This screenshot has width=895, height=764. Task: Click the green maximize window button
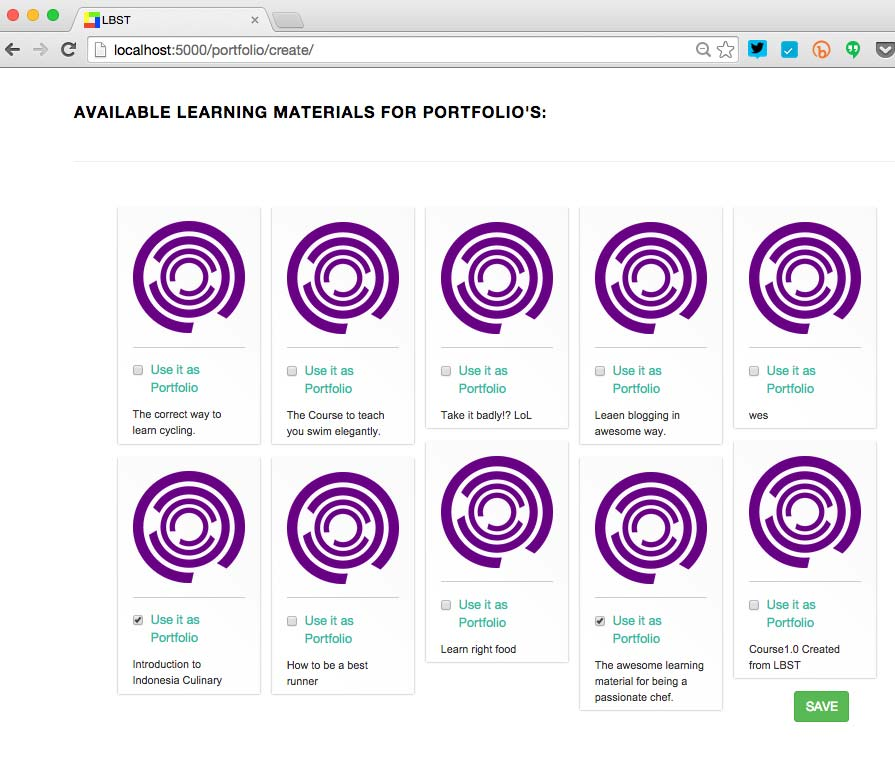(x=53, y=15)
